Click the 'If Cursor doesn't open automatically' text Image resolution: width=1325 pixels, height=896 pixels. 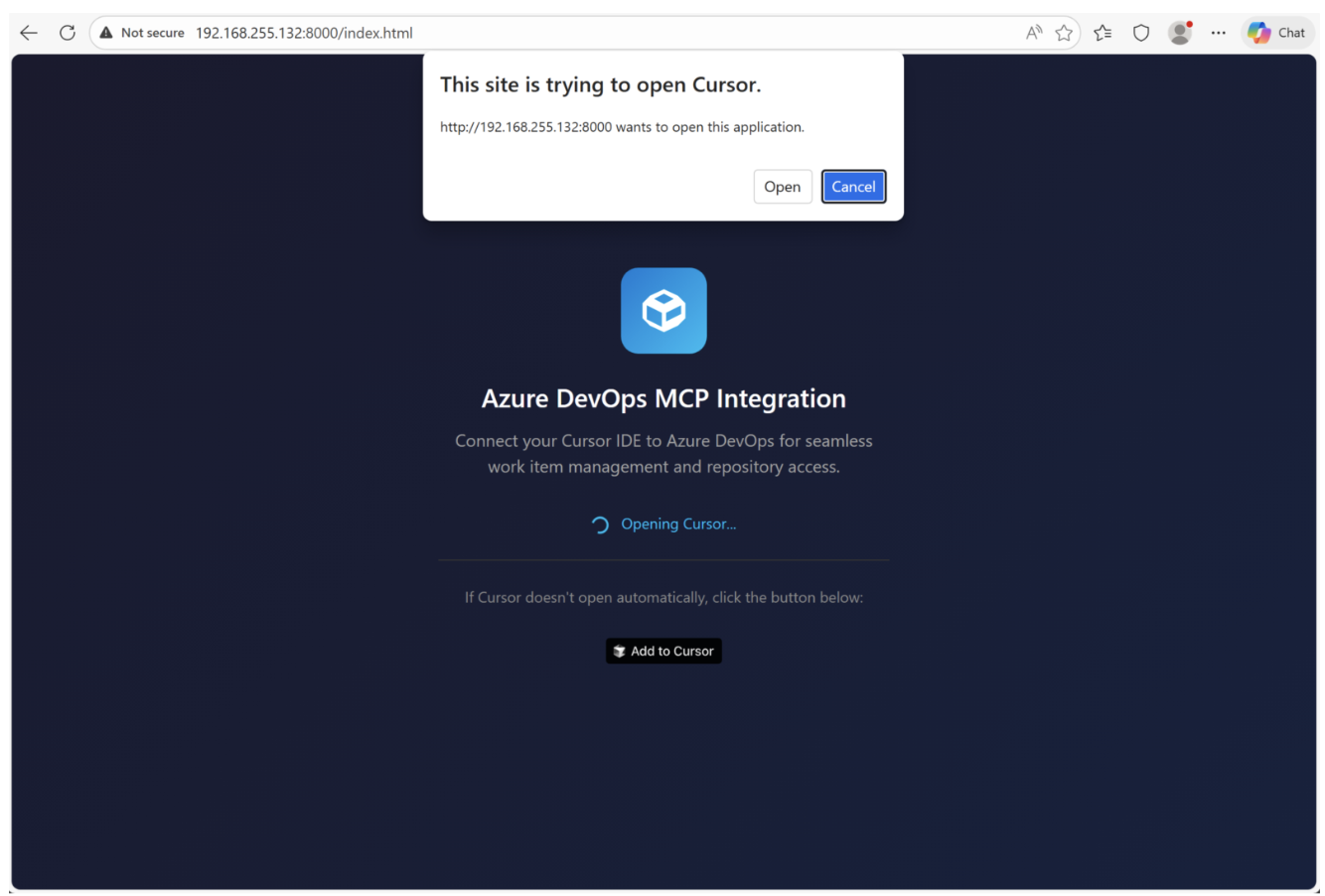click(x=663, y=597)
